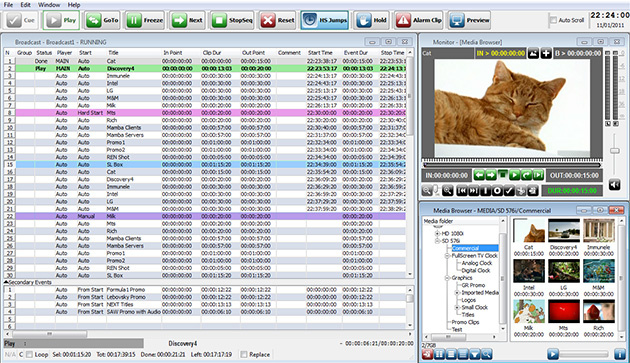Open the Edit menu
The height and width of the screenshot is (363, 630).
click(25, 5)
